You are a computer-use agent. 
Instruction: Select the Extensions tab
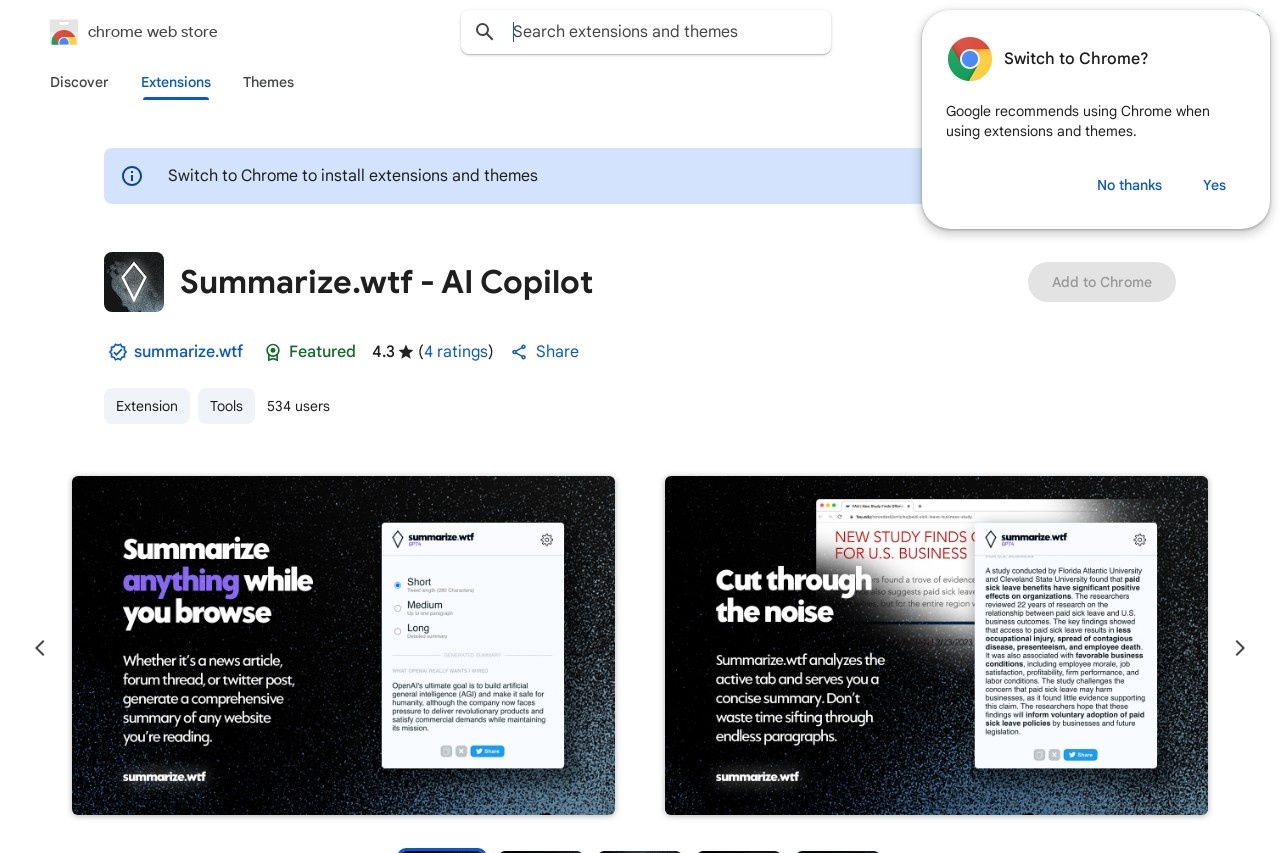pyautogui.click(x=176, y=82)
